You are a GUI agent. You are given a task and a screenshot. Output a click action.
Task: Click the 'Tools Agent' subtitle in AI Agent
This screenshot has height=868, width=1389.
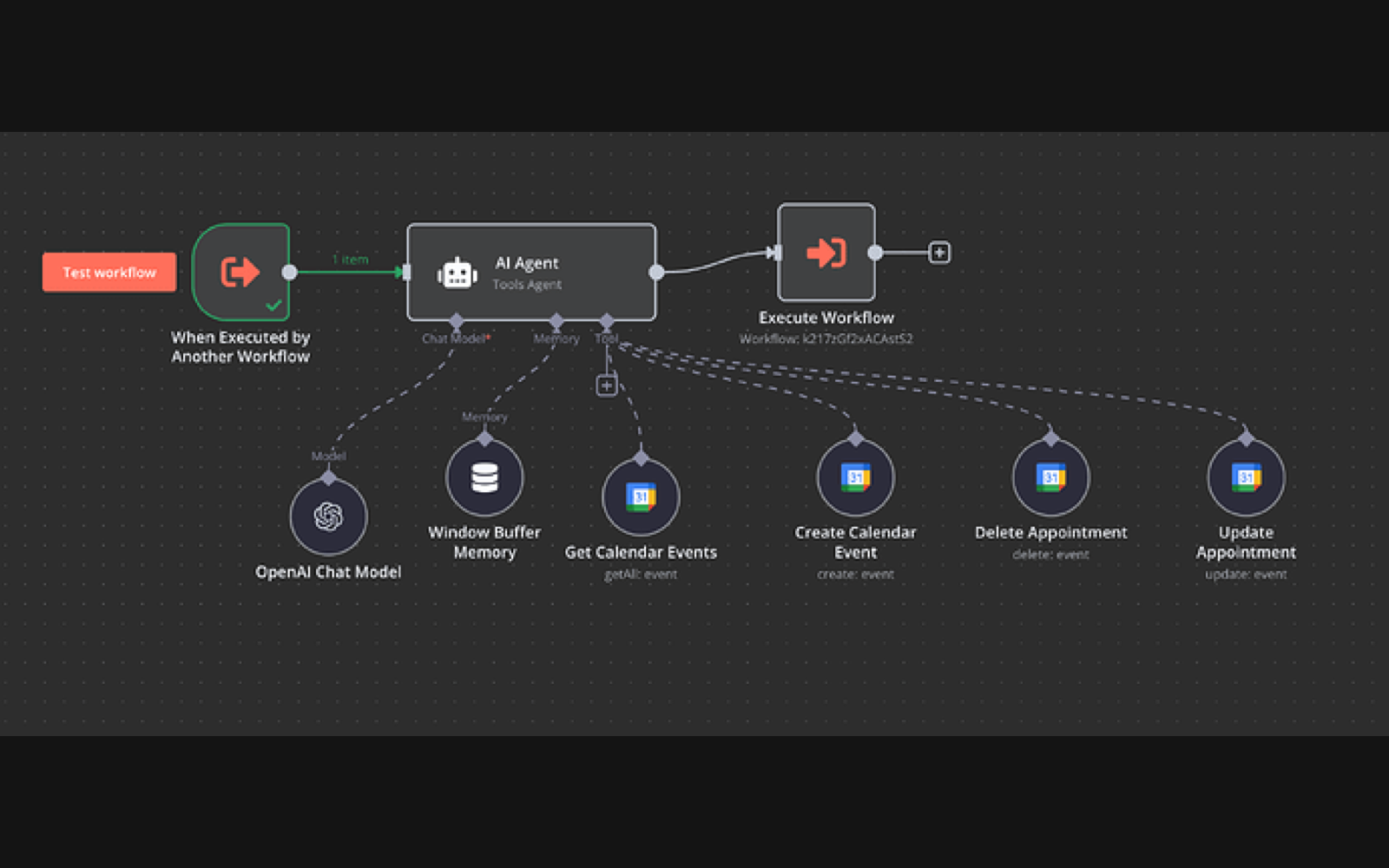527,285
